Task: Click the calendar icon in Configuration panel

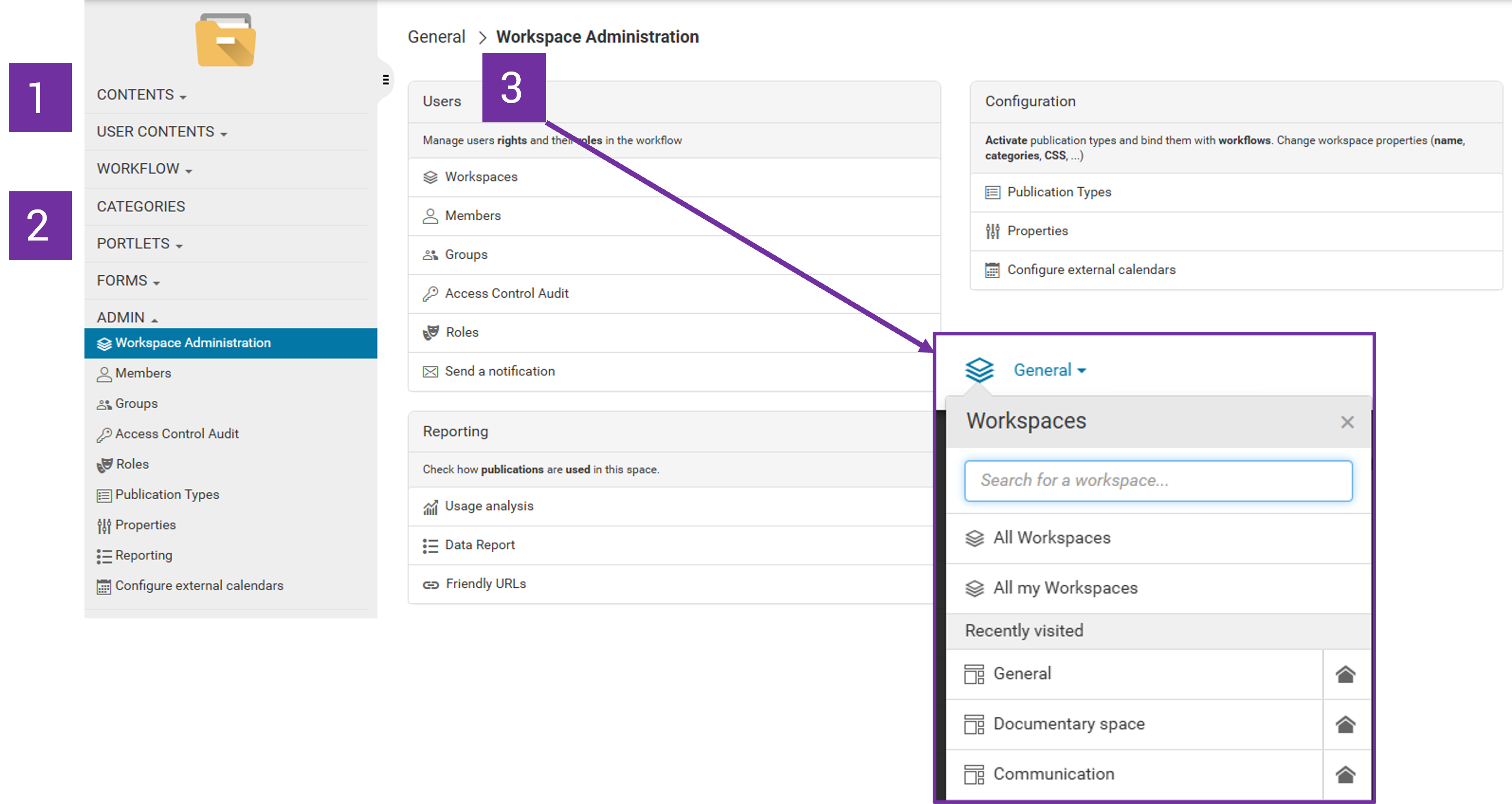Action: [x=993, y=270]
